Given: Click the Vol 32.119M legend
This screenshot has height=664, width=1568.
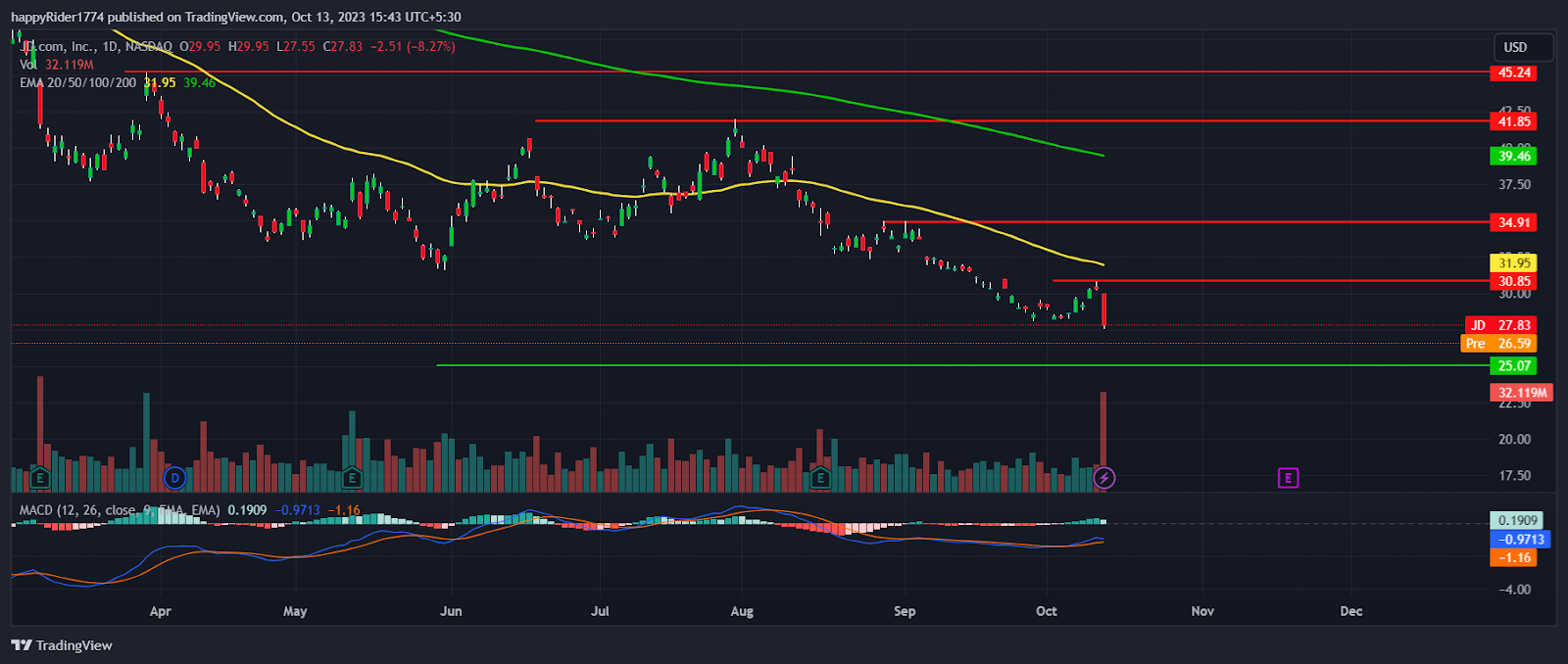Looking at the screenshot, I should tap(57, 64).
